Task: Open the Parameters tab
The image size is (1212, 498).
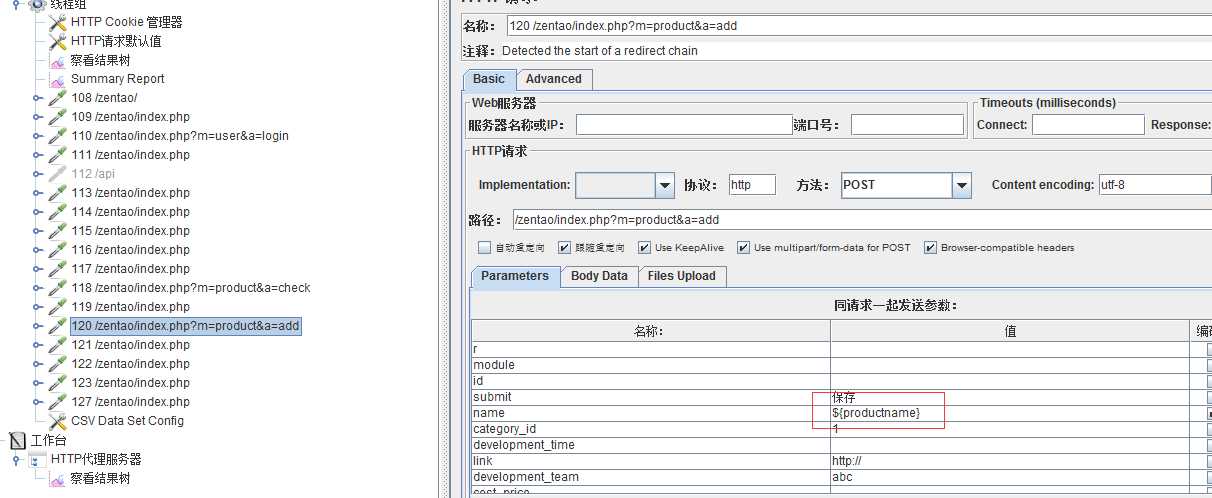Action: tap(515, 276)
